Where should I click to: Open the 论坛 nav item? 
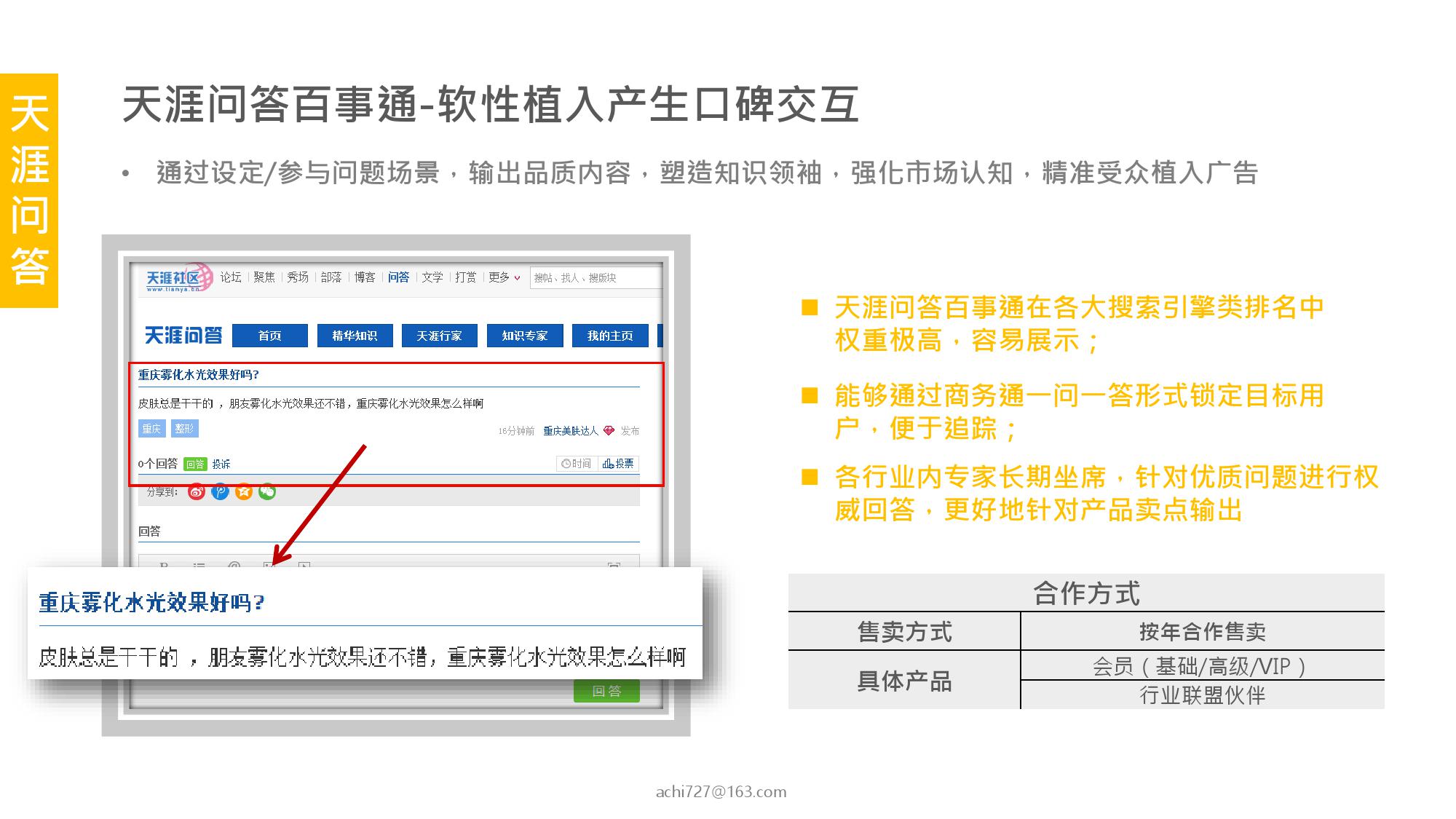[x=231, y=277]
